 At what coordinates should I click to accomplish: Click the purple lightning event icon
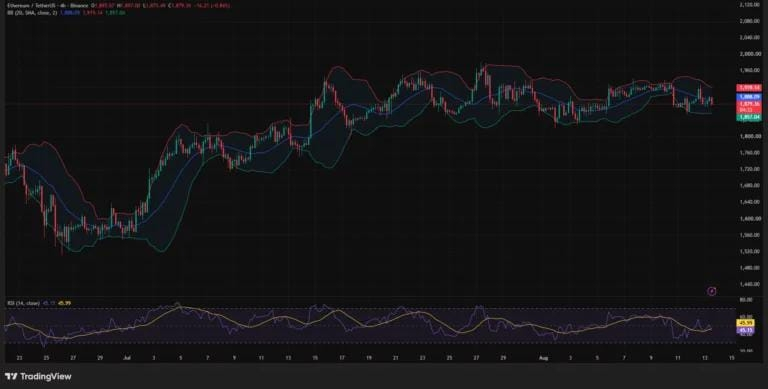(x=712, y=291)
